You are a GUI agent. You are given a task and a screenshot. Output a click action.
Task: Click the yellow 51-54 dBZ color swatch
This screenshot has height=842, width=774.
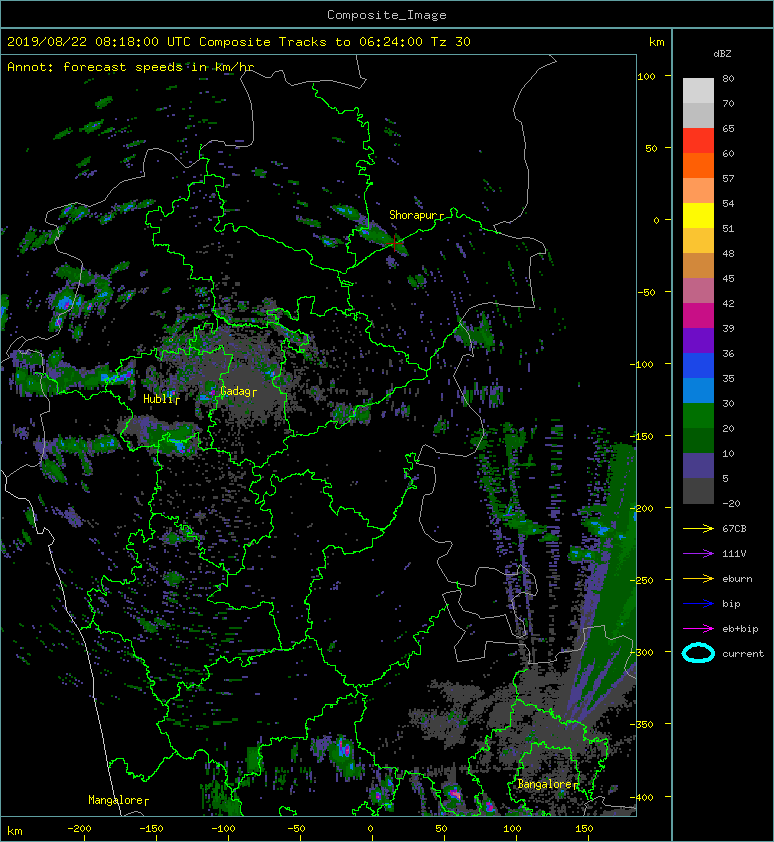pyautogui.click(x=698, y=216)
